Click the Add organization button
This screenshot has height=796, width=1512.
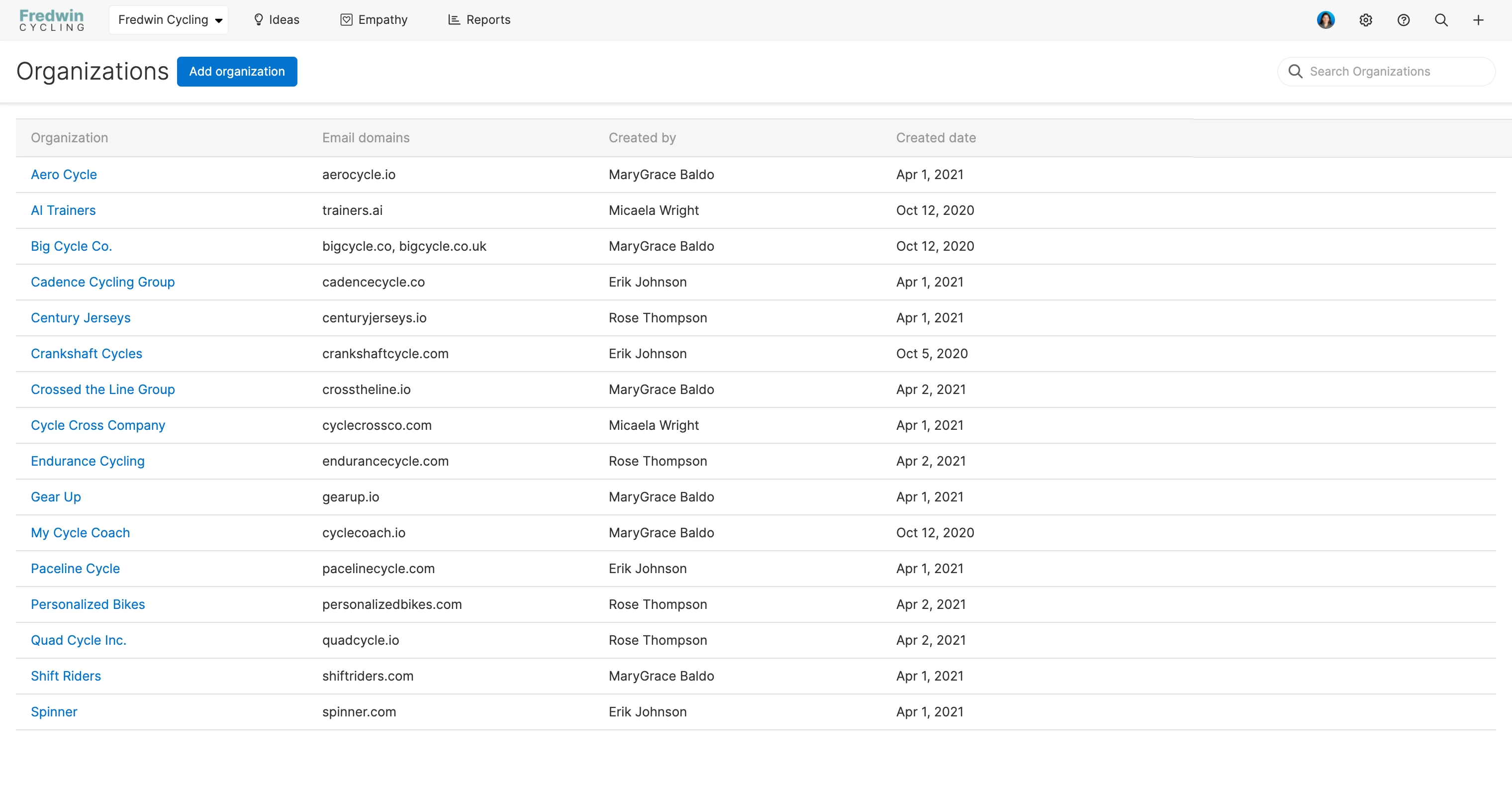[x=237, y=72]
